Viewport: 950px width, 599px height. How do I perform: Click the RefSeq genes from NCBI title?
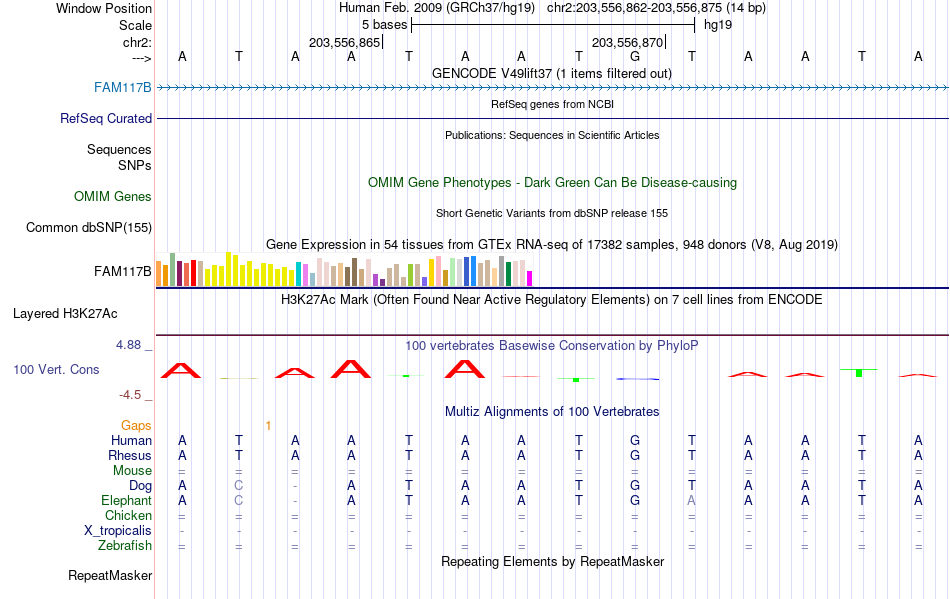click(x=552, y=104)
